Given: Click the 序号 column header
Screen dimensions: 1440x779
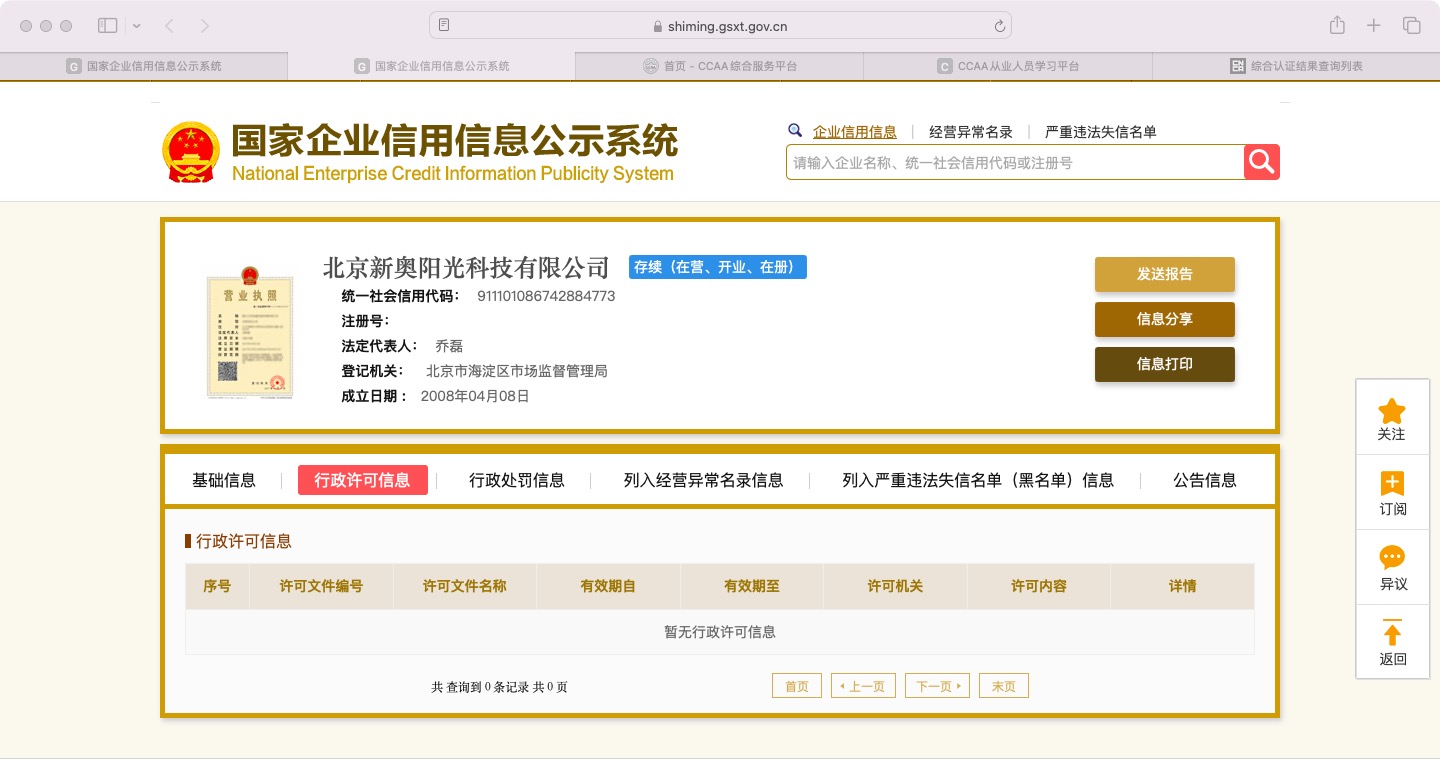Looking at the screenshot, I should click(217, 586).
